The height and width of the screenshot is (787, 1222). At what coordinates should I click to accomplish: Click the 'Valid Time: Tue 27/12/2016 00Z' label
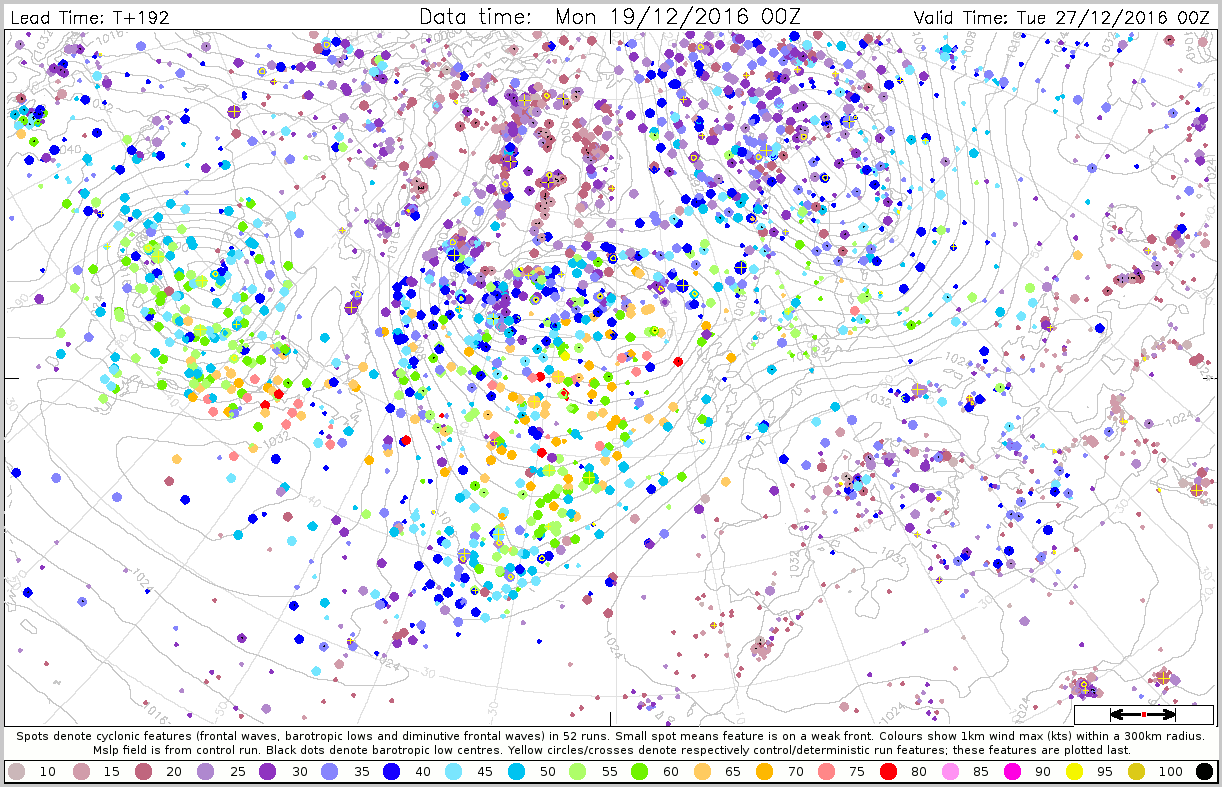[x=1064, y=16]
